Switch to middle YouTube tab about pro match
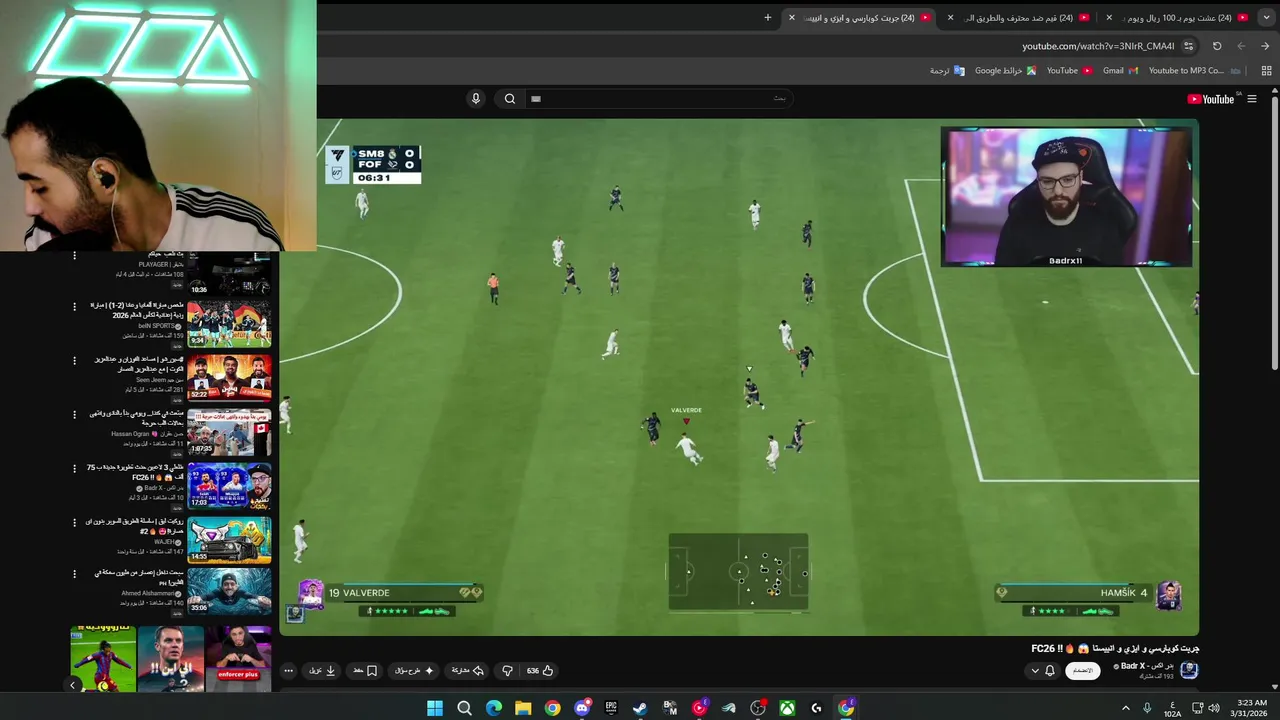 click(x=1020, y=17)
